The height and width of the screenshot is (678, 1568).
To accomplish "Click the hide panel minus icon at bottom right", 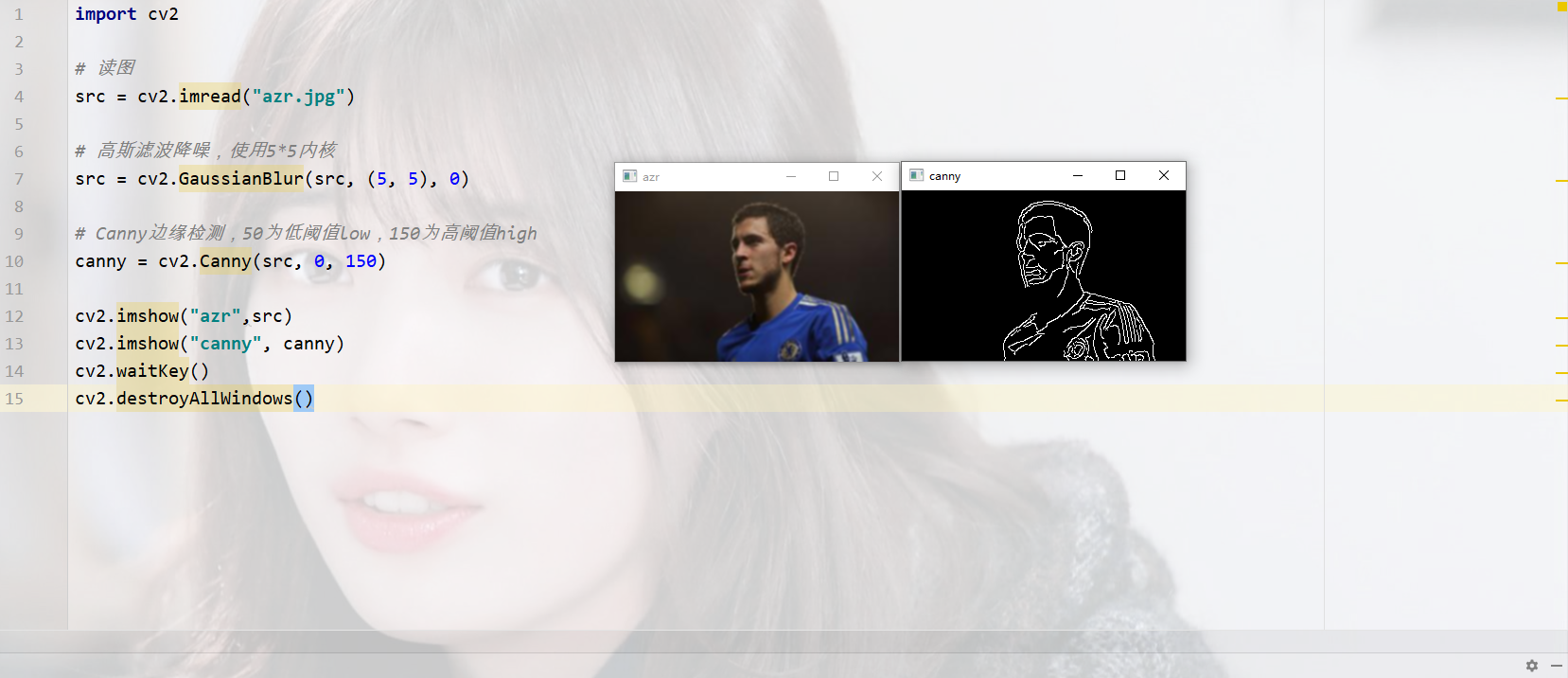I will click(x=1557, y=666).
